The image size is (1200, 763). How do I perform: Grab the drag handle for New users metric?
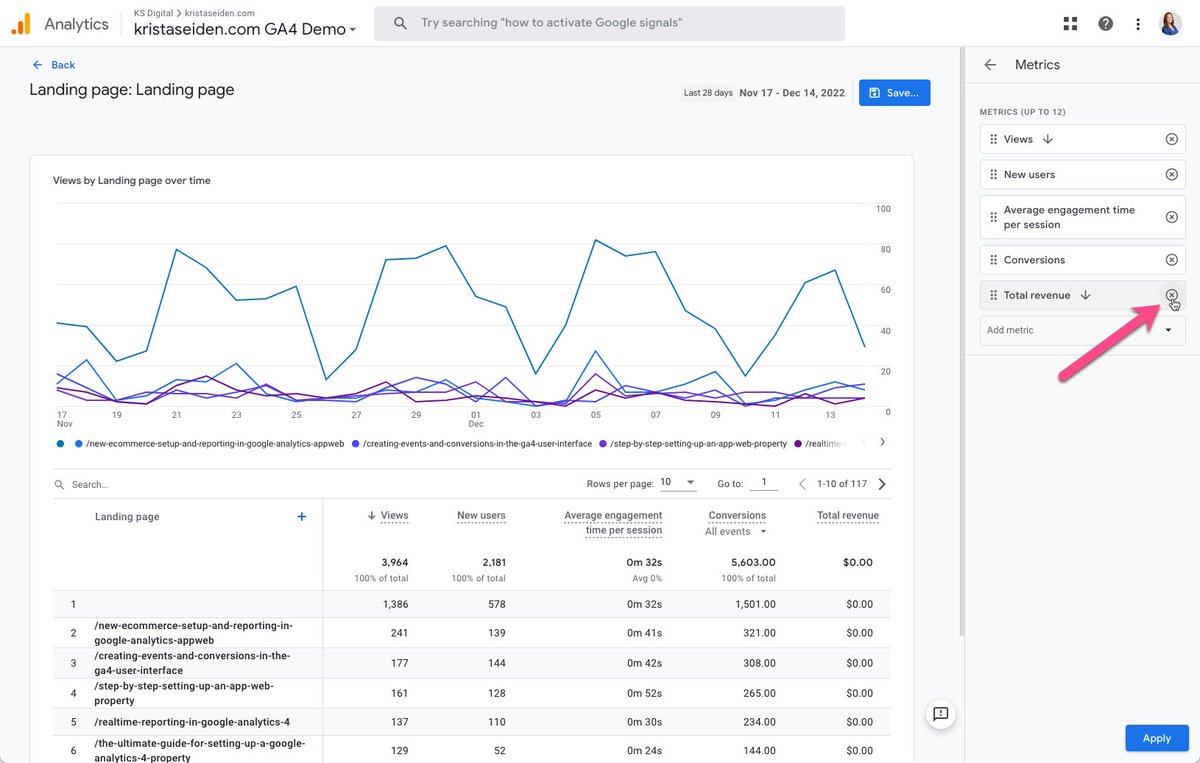tap(993, 174)
